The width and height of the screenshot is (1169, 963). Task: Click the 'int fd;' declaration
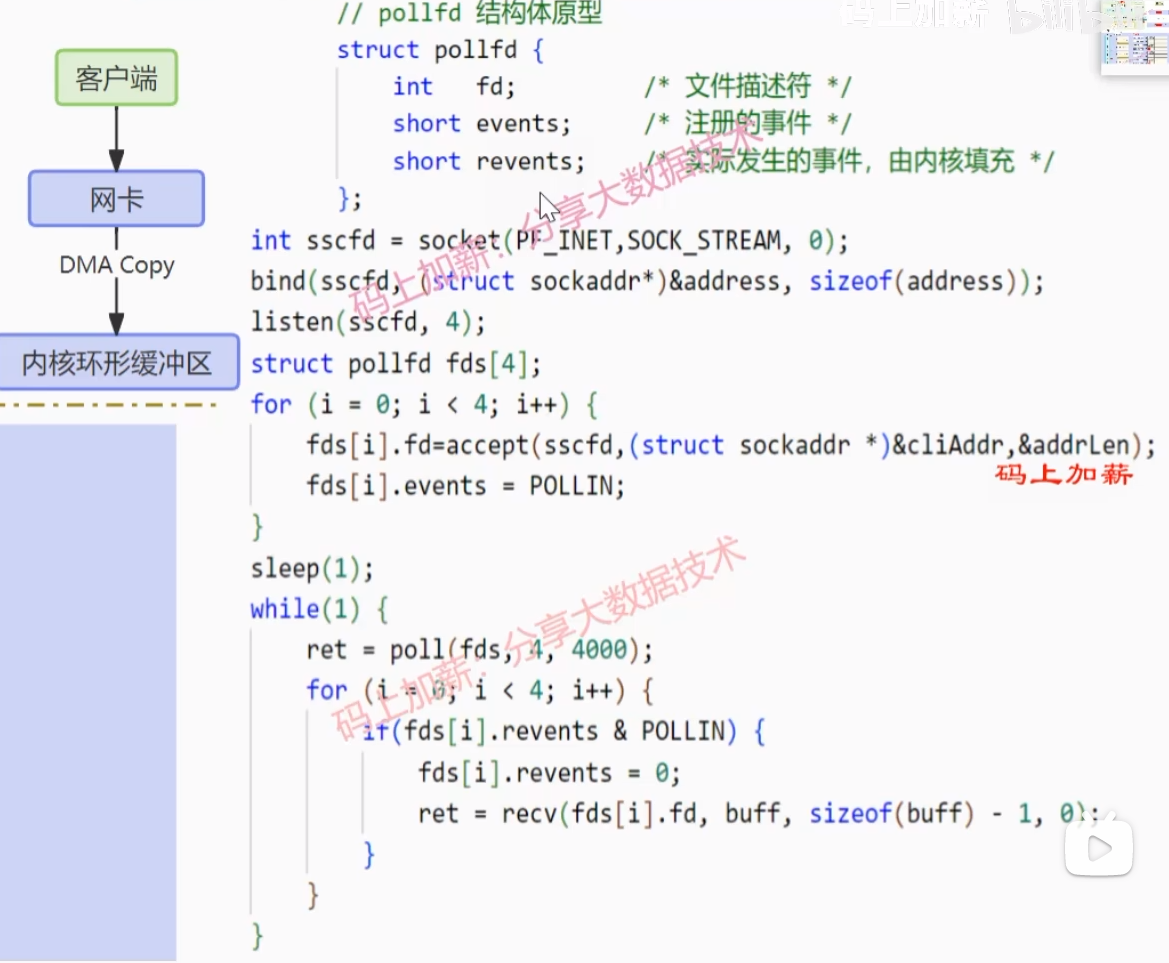454,86
